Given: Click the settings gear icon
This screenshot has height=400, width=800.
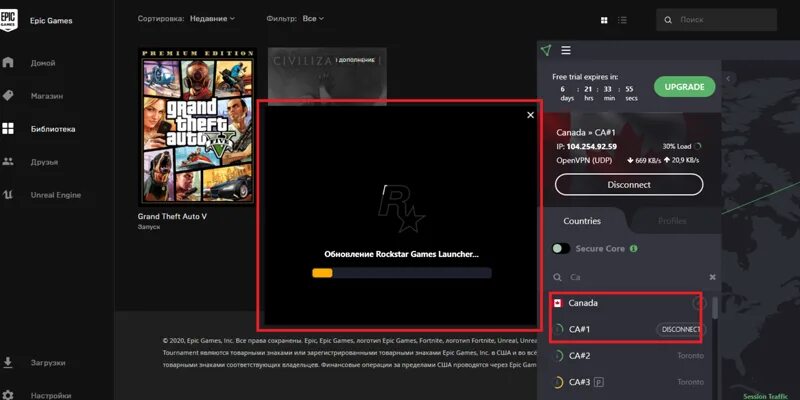Looking at the screenshot, I should coord(8,395).
